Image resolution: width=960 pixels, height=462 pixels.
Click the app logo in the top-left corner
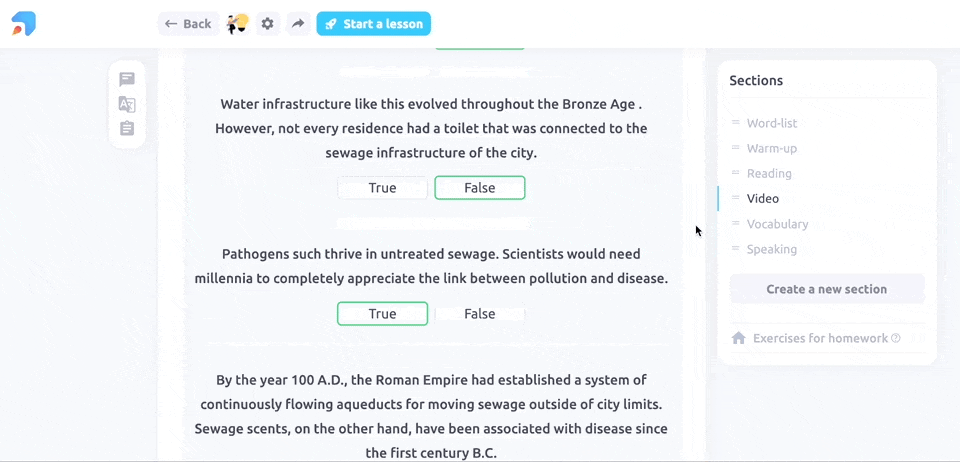tap(24, 24)
